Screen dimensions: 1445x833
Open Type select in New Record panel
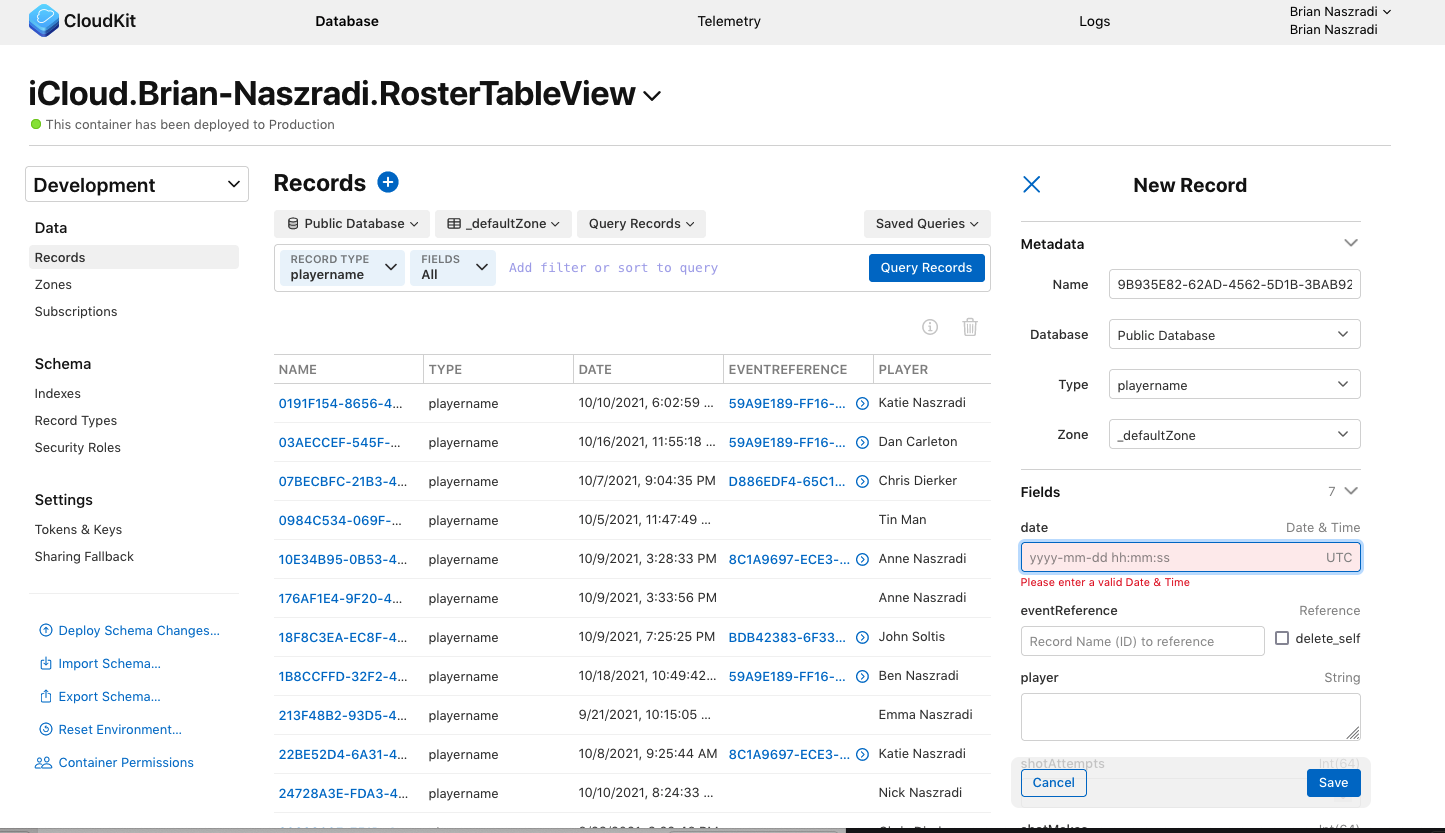1235,385
